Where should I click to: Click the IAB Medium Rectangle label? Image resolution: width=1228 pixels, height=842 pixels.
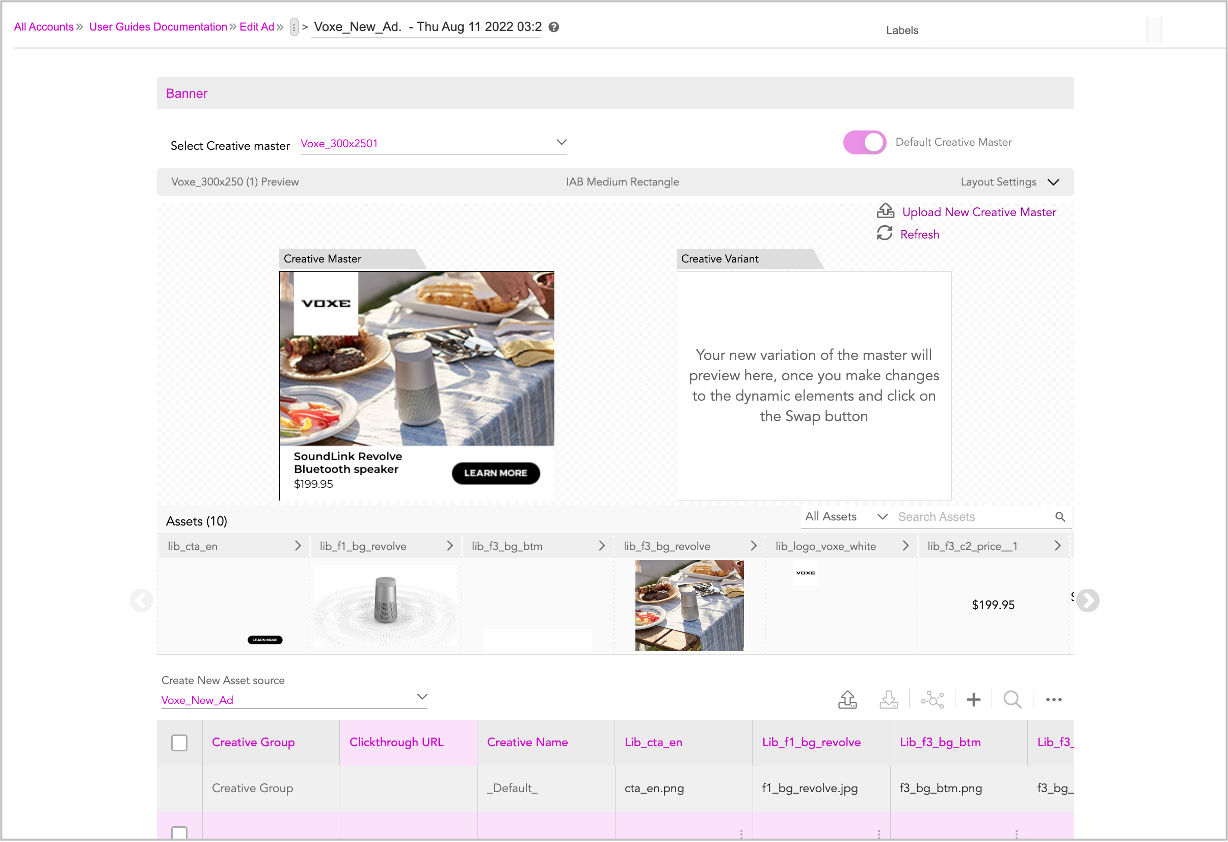622,182
